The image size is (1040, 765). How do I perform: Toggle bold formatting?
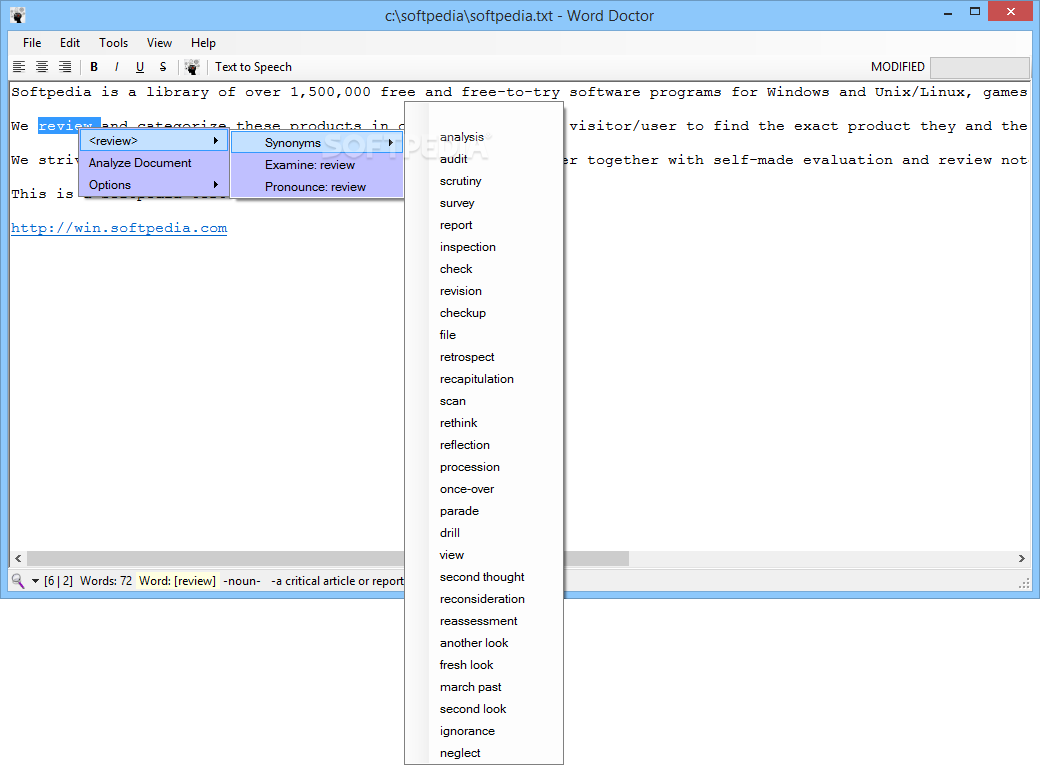(94, 66)
